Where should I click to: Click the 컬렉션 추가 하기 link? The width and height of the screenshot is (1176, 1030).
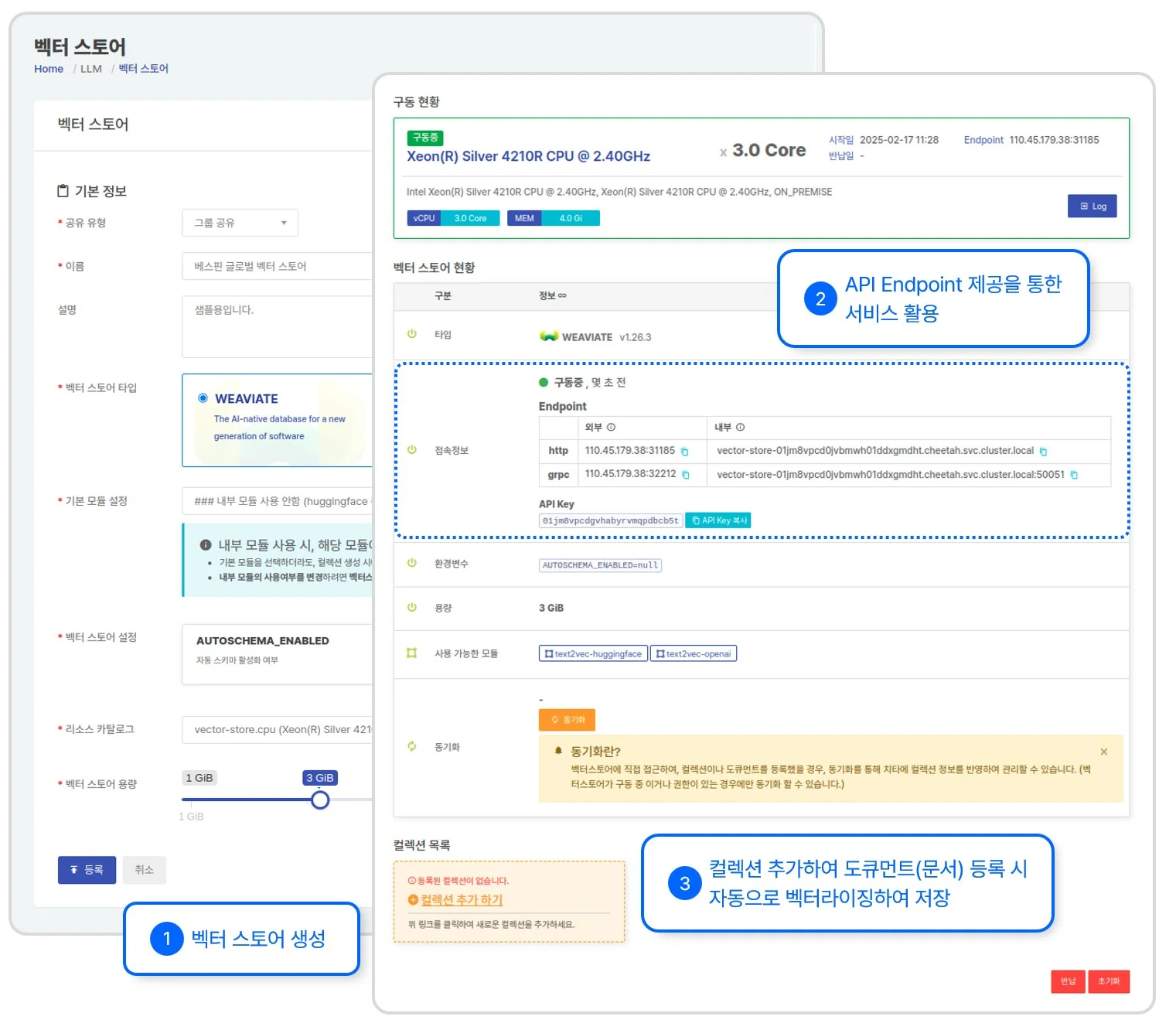(x=461, y=899)
